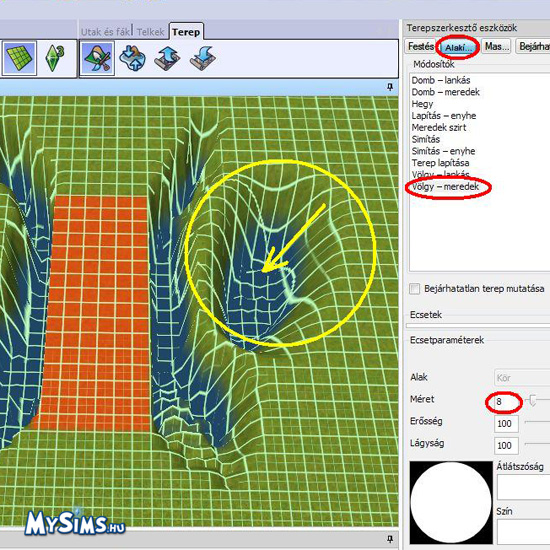This screenshot has width=550, height=550.
Task: Open the Alak shape dropdown showing Kör
Action: pos(522,378)
